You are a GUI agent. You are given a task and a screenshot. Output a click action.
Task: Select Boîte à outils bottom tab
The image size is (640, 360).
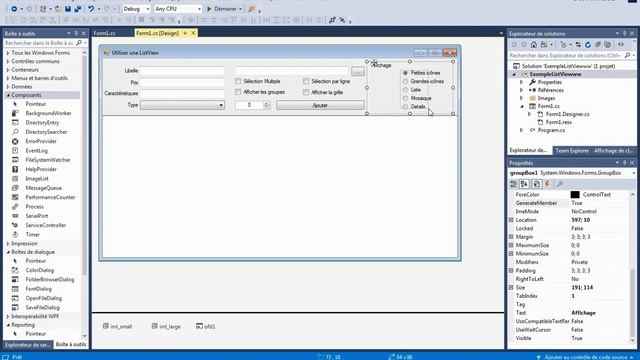pos(71,345)
